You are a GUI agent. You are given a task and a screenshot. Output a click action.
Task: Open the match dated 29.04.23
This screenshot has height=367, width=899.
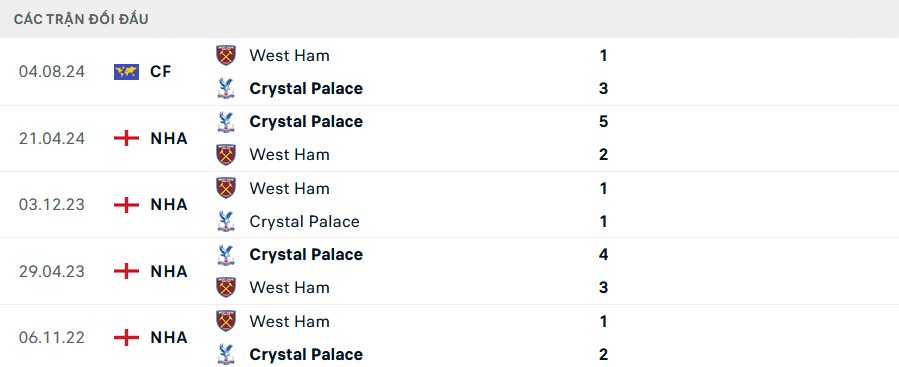[x=450, y=271]
